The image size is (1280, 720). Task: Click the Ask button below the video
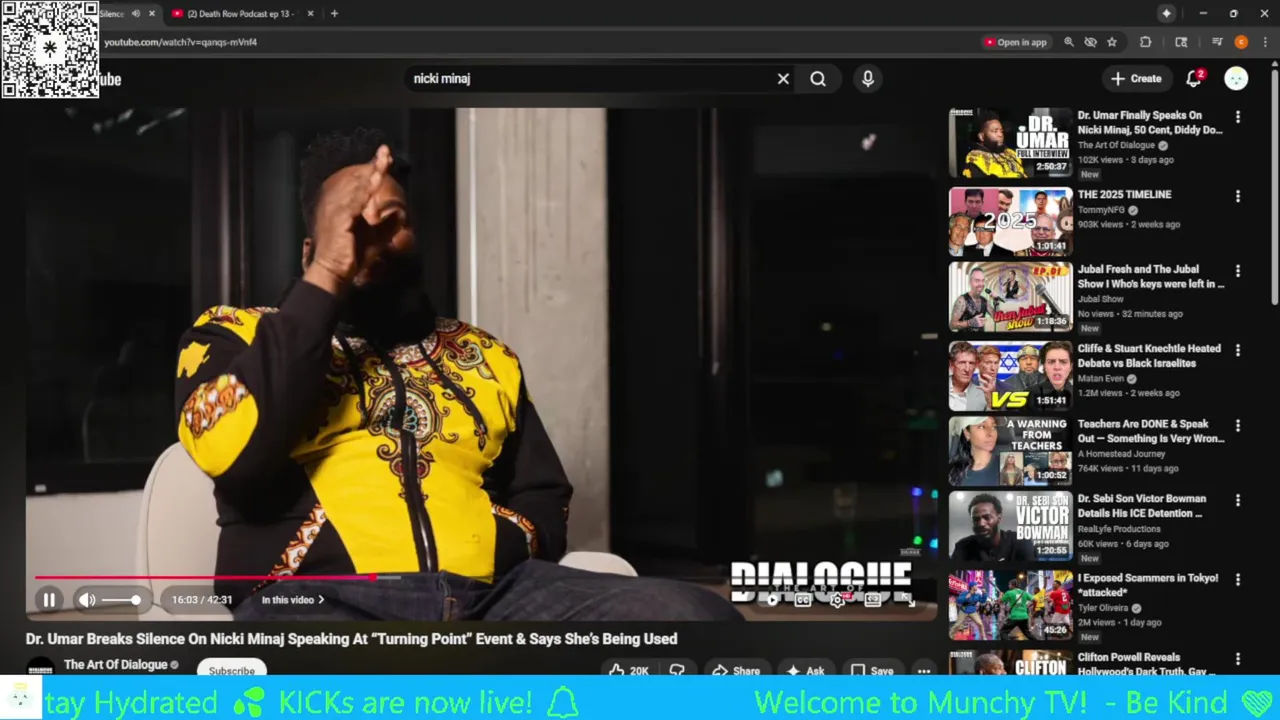806,670
